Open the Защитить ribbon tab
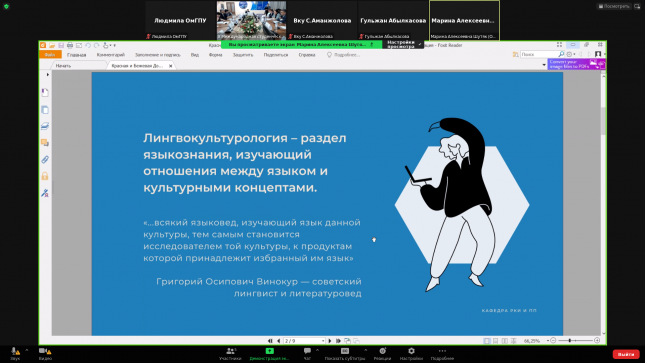Screen dimensions: 645x363 [x=243, y=55]
